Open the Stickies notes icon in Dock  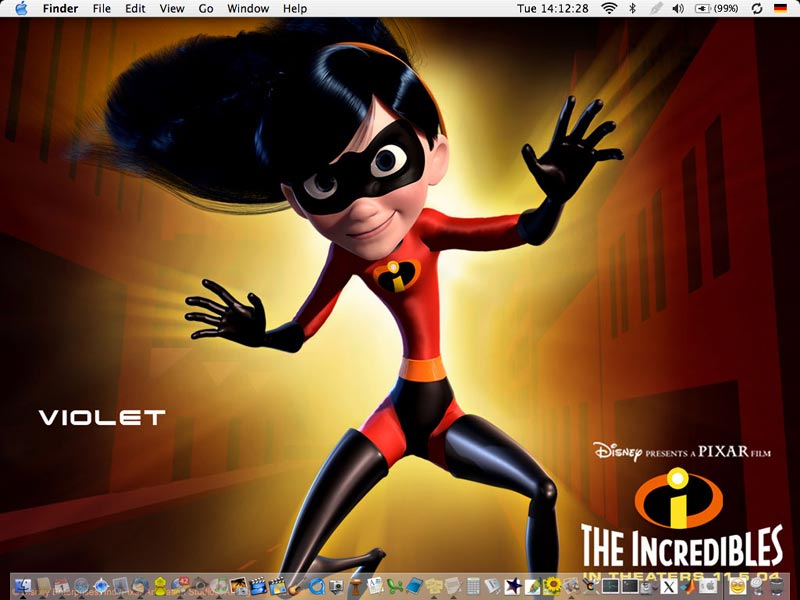pos(434,586)
